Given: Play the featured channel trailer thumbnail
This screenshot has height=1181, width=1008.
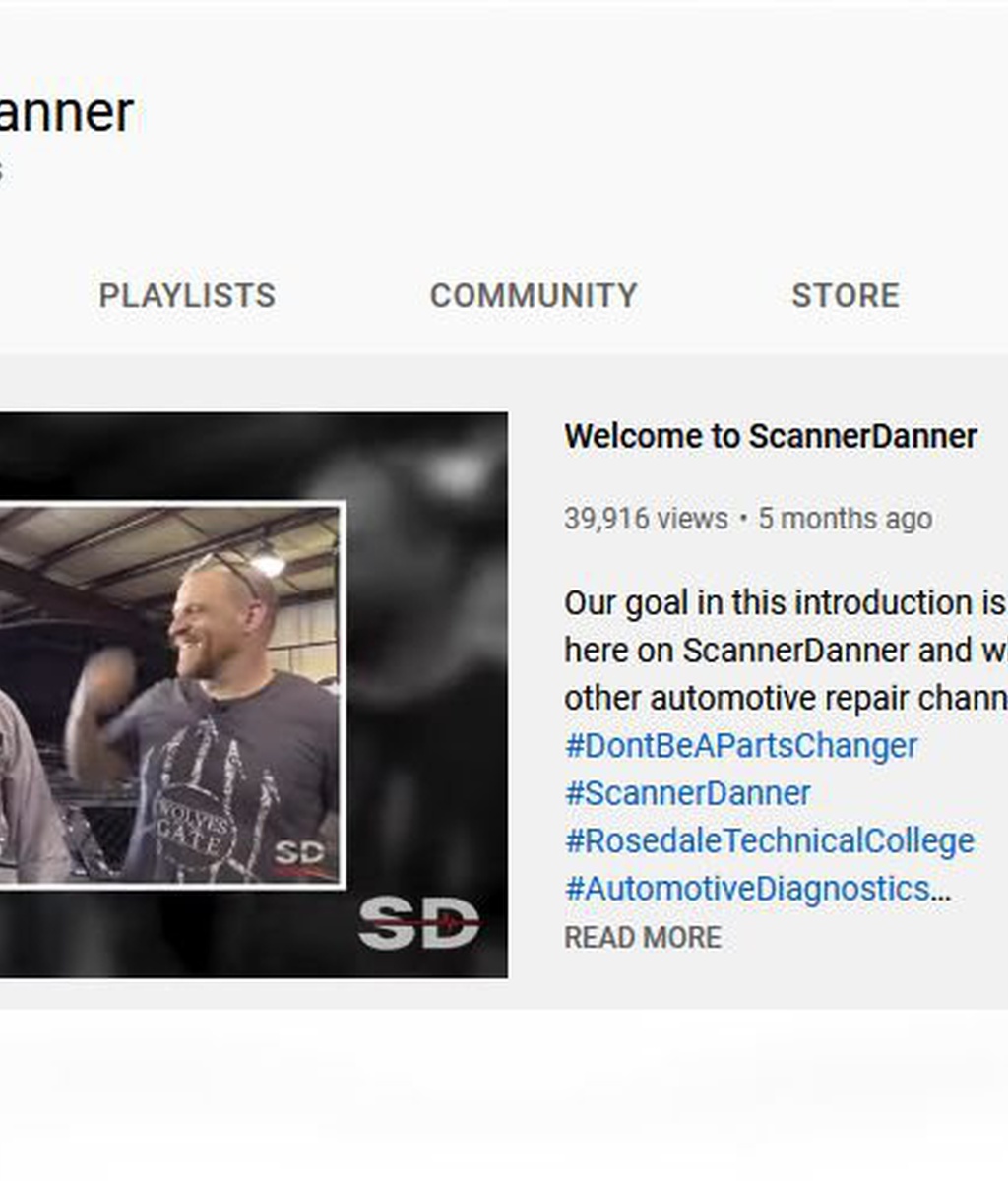Looking at the screenshot, I should coord(254,695).
